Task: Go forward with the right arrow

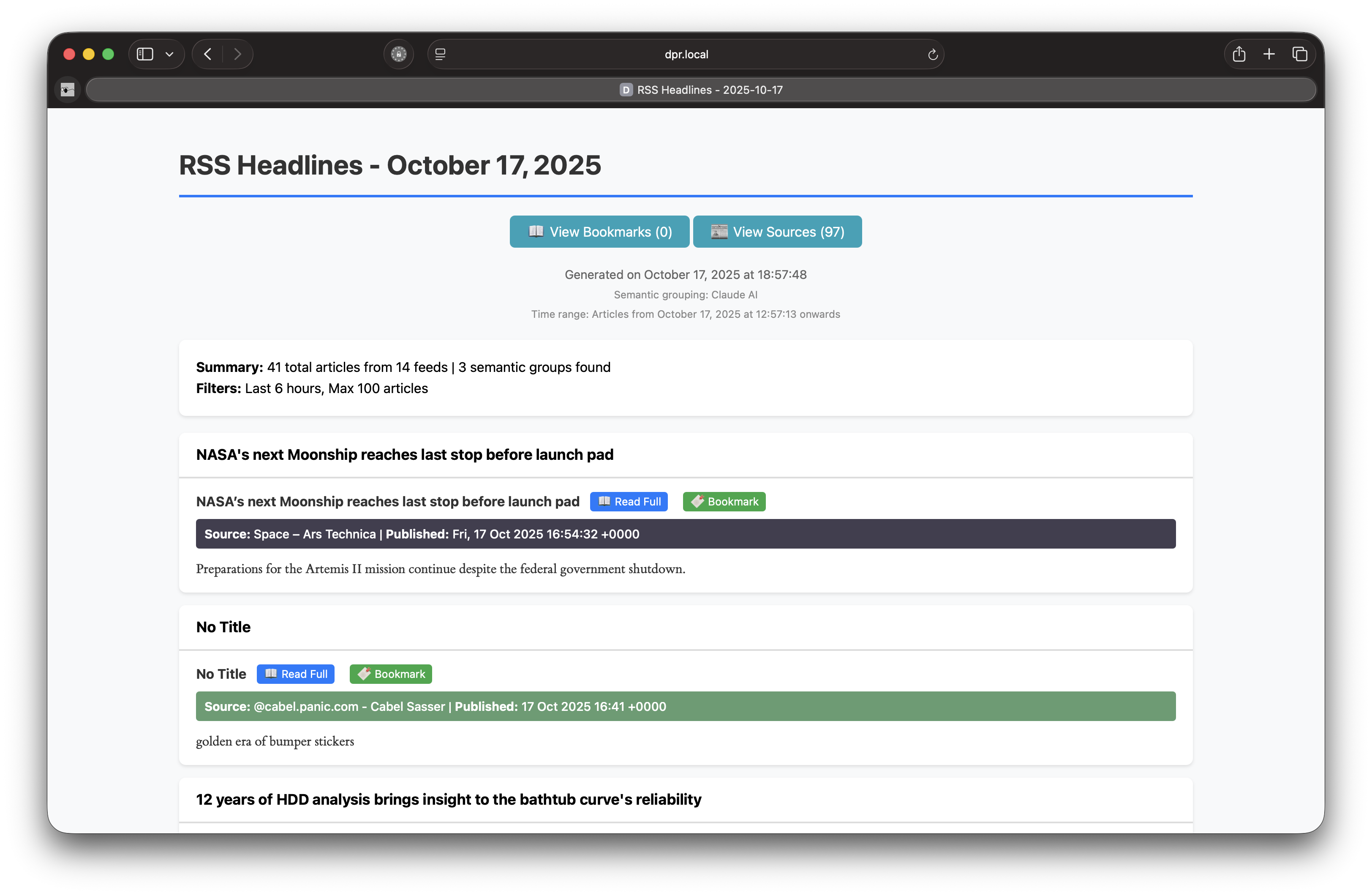Action: (x=237, y=54)
